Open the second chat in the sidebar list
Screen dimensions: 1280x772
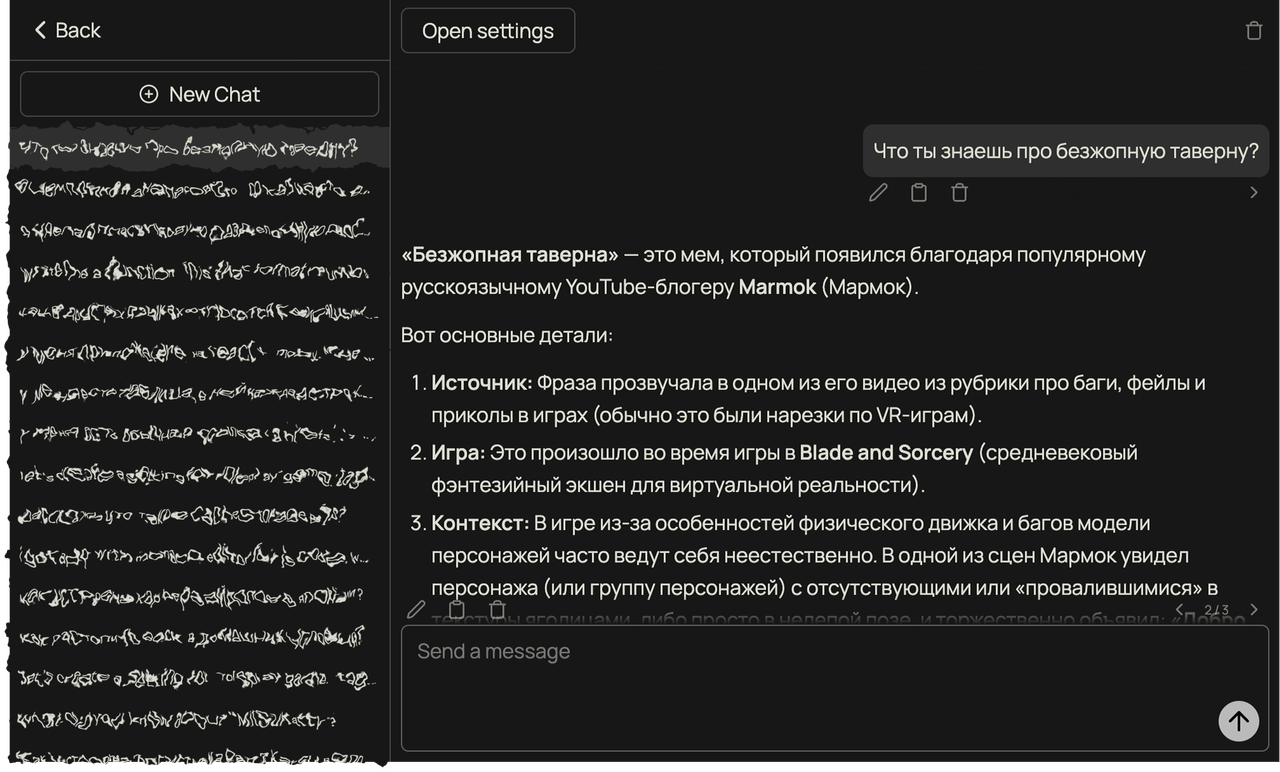(190, 189)
